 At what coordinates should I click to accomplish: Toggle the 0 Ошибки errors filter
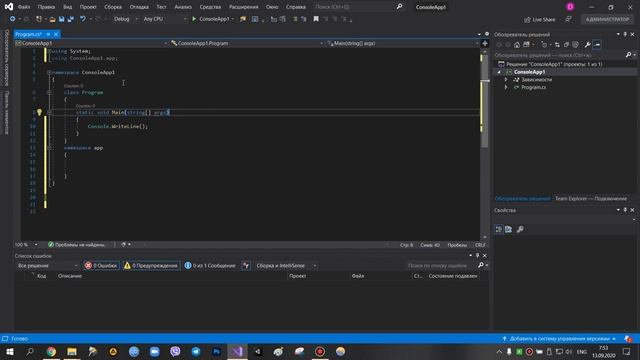[101, 266]
